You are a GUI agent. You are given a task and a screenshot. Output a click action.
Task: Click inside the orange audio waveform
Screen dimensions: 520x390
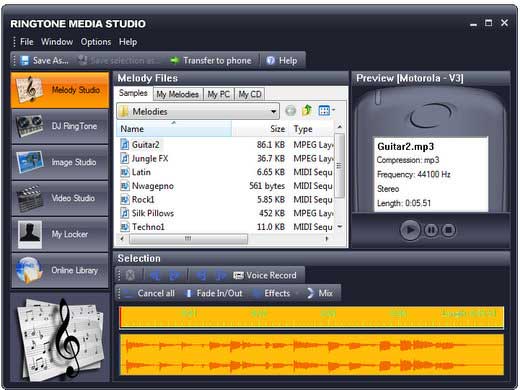(x=312, y=355)
